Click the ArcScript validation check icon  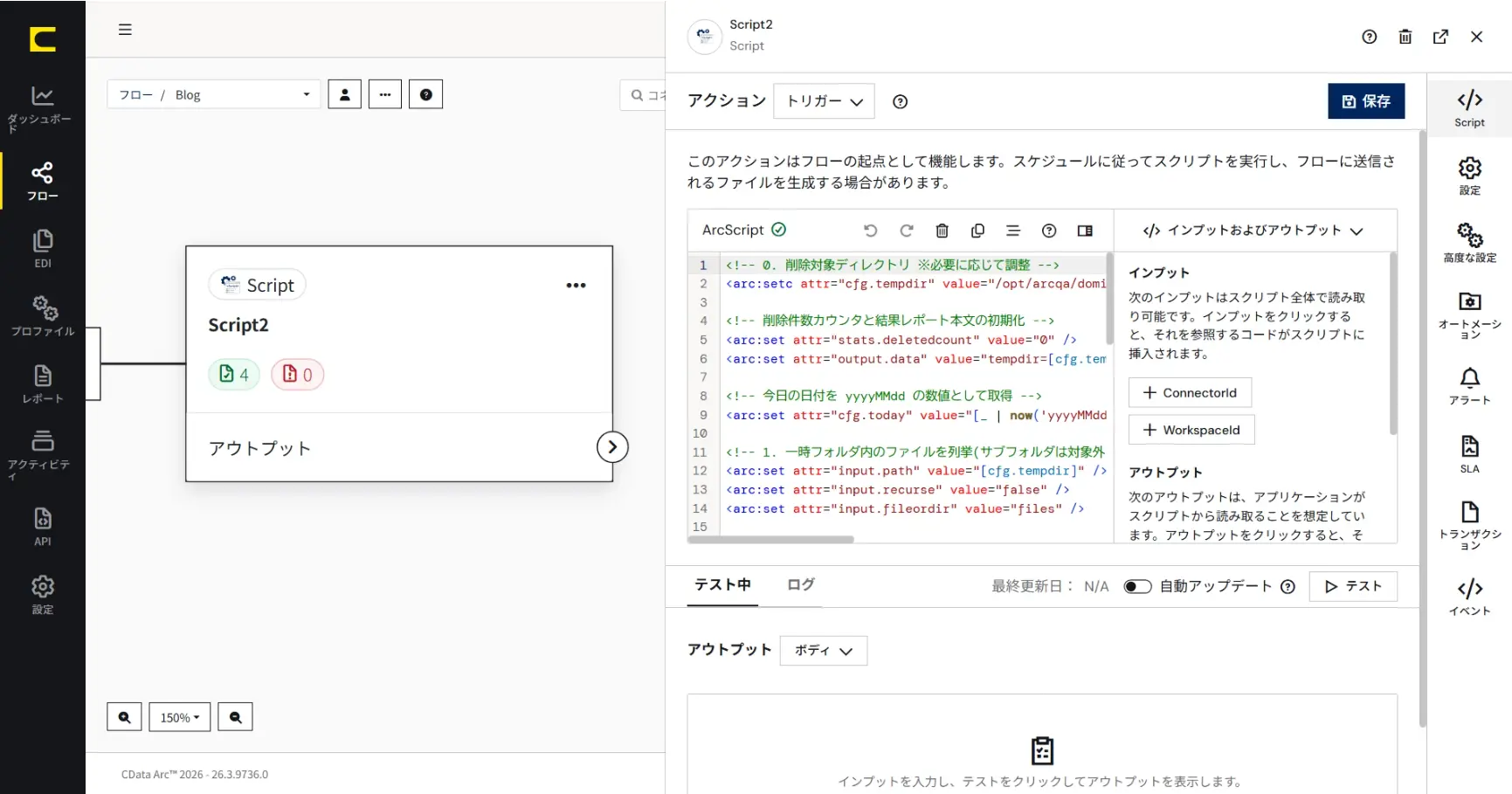(x=778, y=230)
